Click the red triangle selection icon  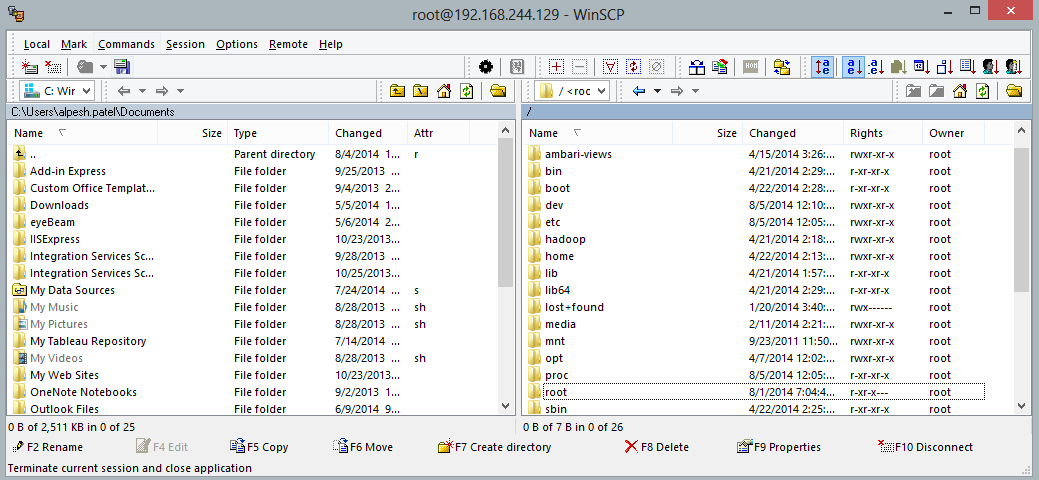click(611, 66)
